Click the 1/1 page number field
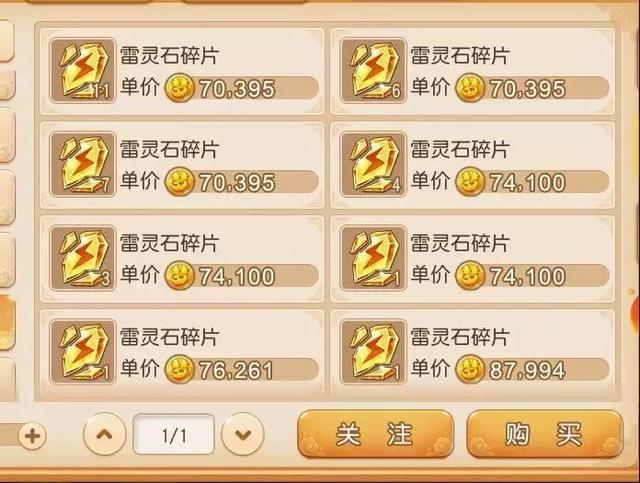The height and width of the screenshot is (483, 640). tap(174, 434)
